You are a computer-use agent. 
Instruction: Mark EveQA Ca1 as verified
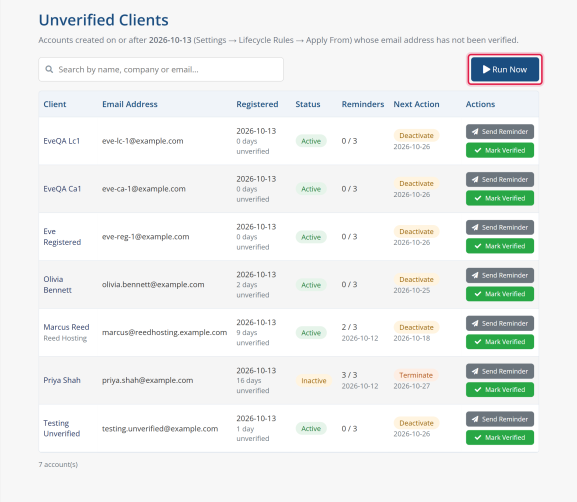pos(500,198)
